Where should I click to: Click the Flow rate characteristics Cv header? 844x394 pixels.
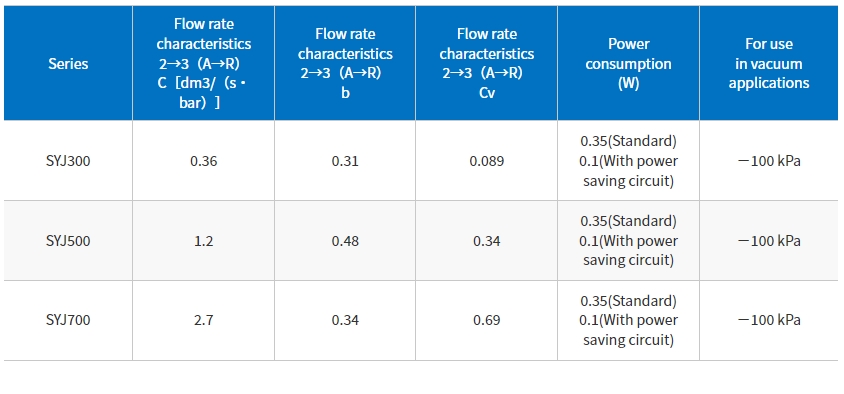(487, 64)
